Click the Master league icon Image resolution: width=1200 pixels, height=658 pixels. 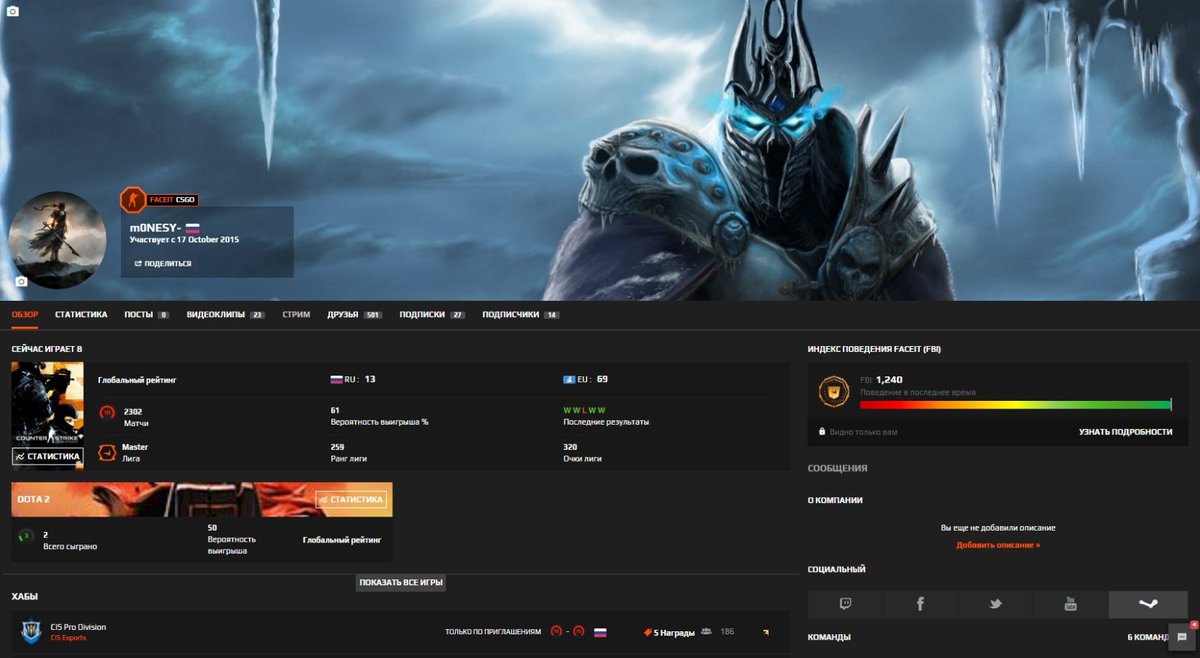point(107,453)
